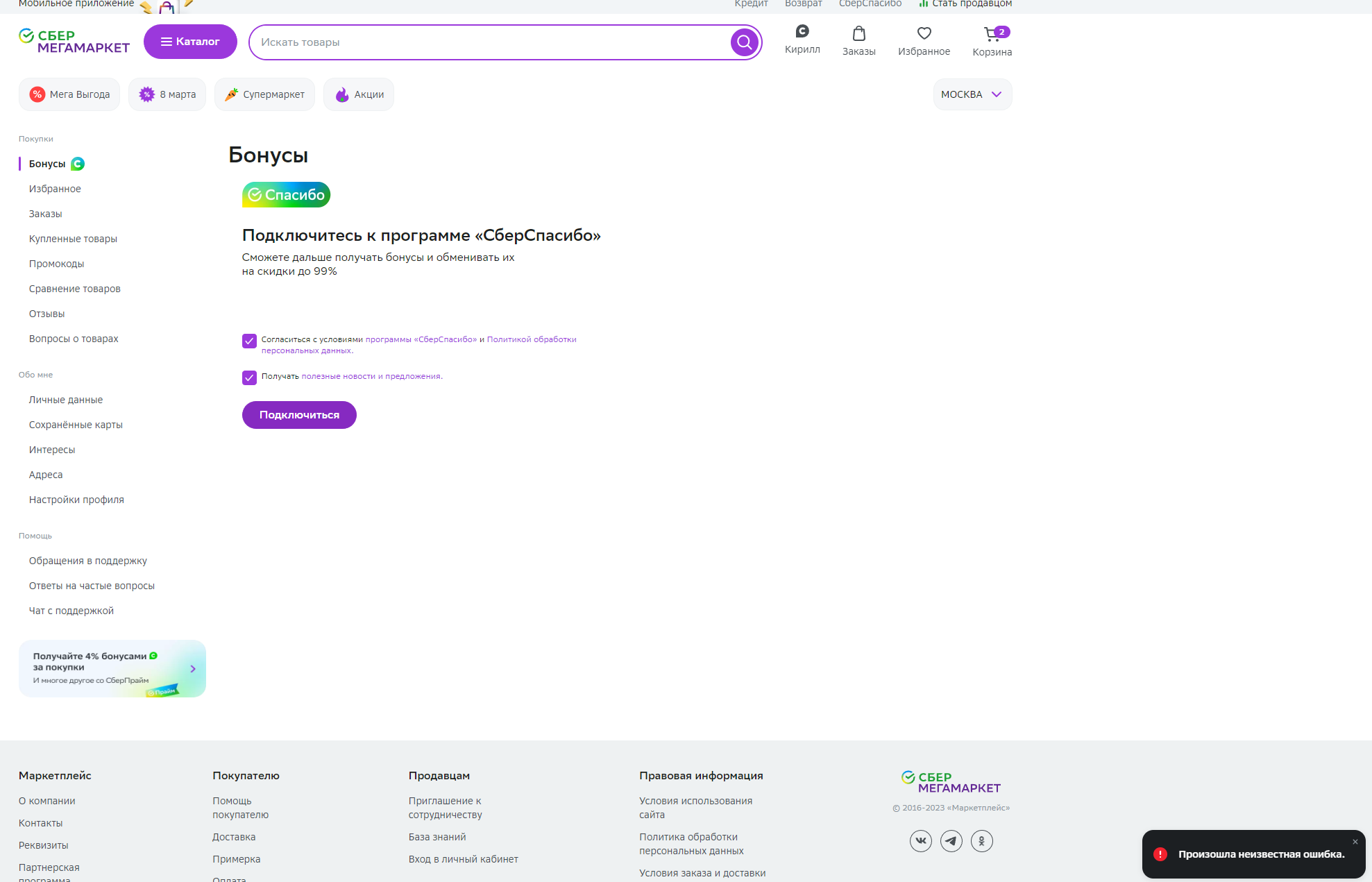Uncheck agreement with СберСпасибо terms checkbox
This screenshot has height=882, width=1372.
tap(249, 341)
